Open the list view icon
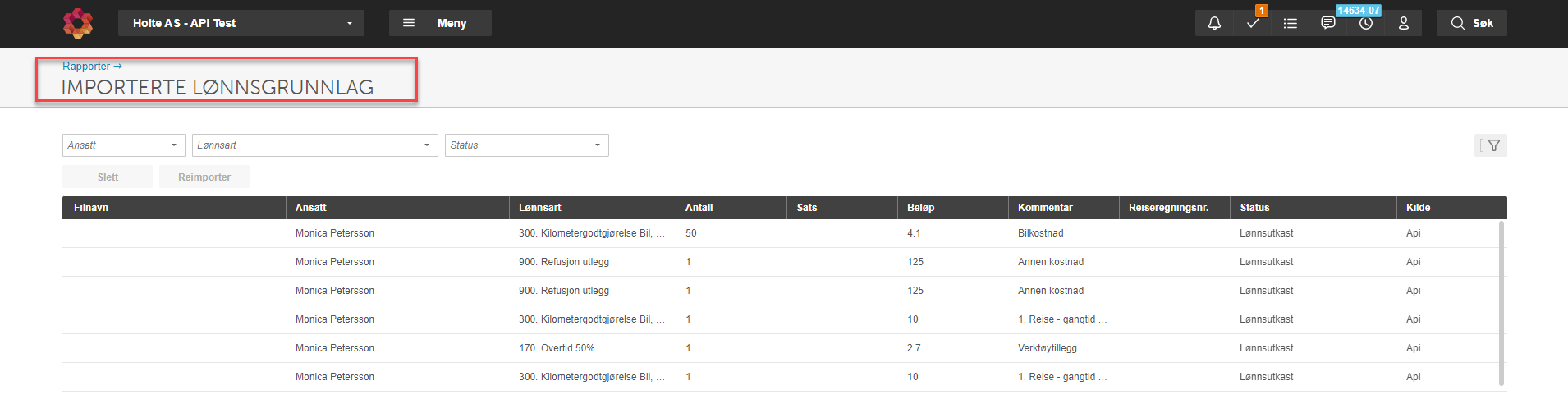The width and height of the screenshot is (1568, 395). pyautogui.click(x=1291, y=23)
